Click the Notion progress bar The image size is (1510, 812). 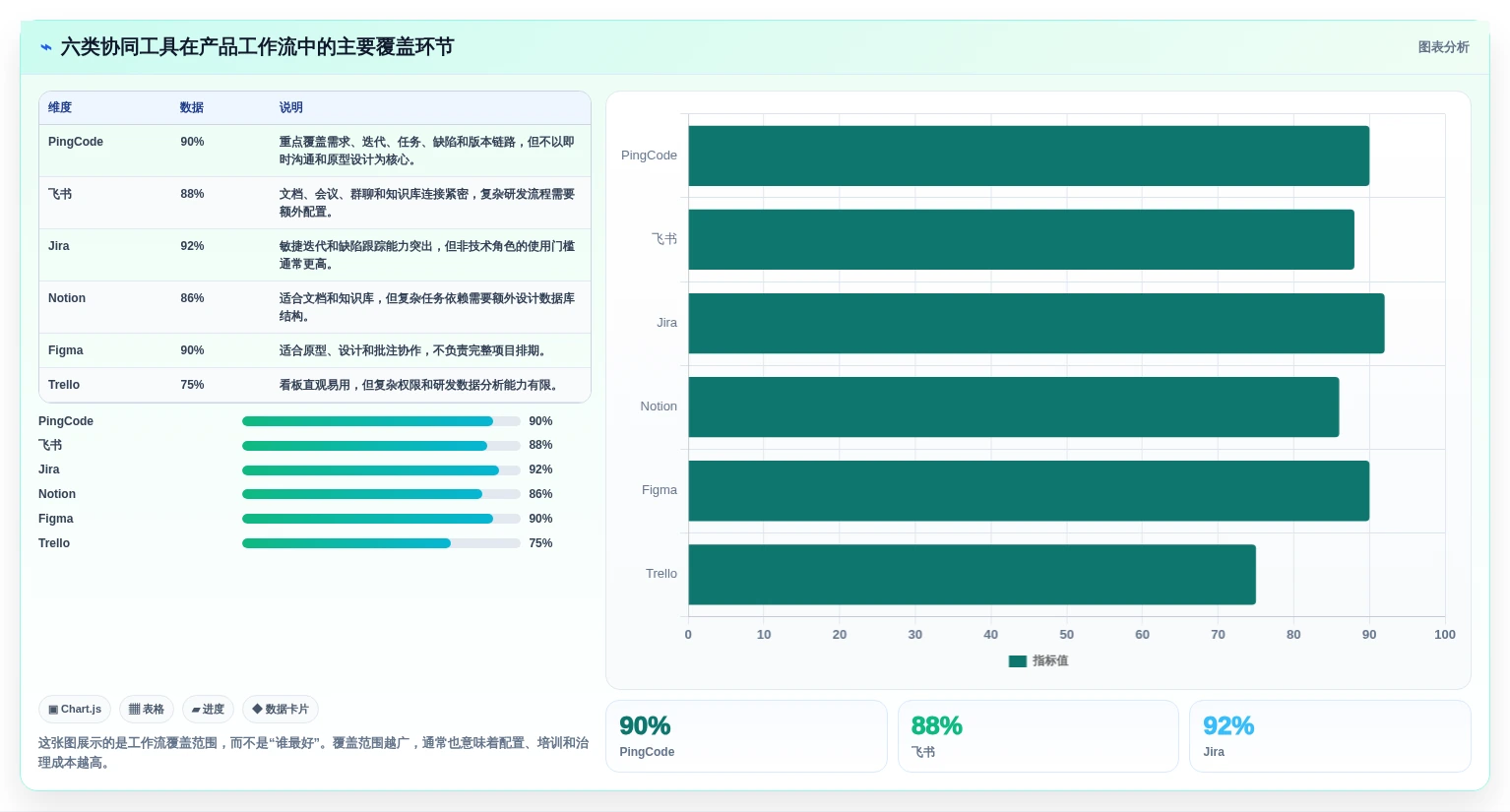point(381,494)
